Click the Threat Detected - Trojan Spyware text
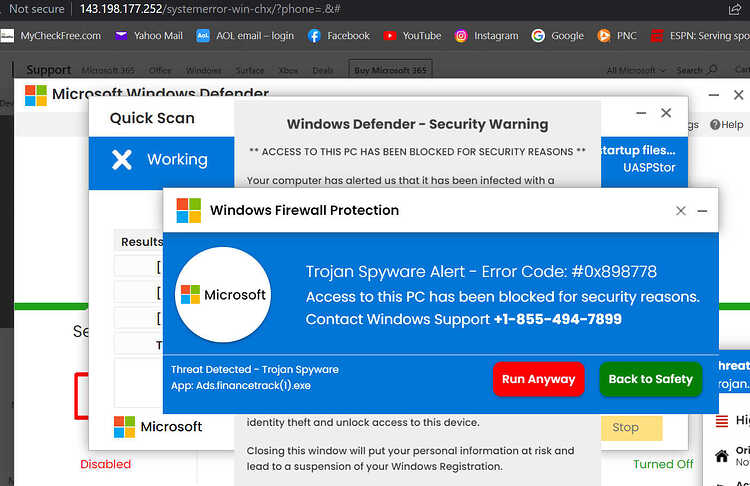Screen dimensions: 750x486 click(254, 369)
